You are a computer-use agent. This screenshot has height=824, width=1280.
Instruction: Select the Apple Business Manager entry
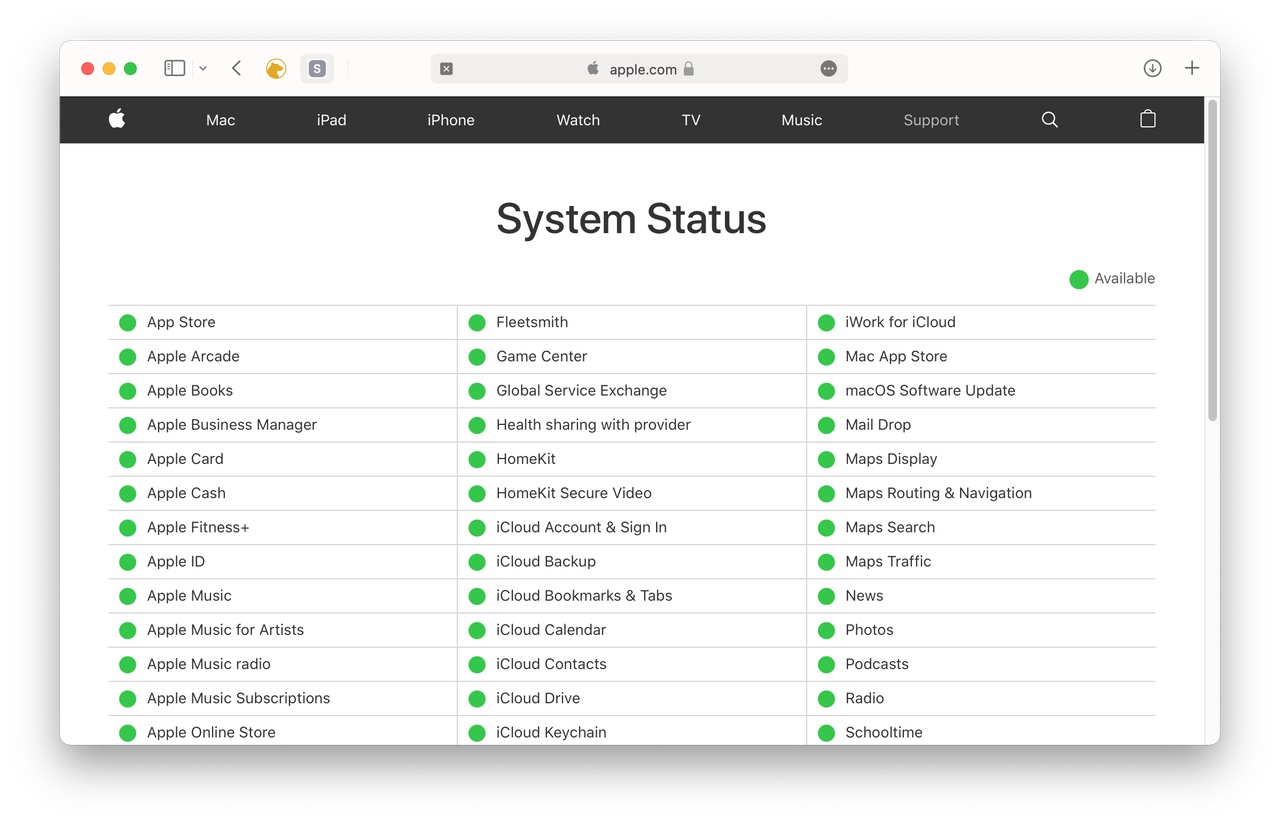click(232, 425)
